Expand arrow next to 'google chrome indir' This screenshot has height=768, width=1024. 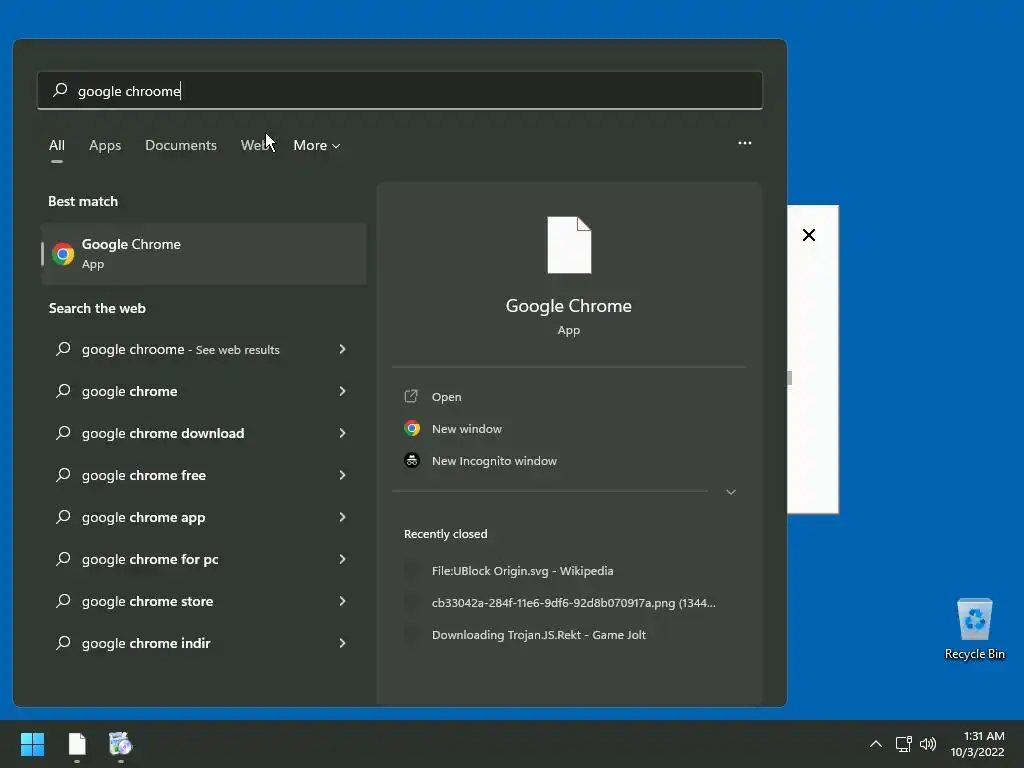click(342, 643)
